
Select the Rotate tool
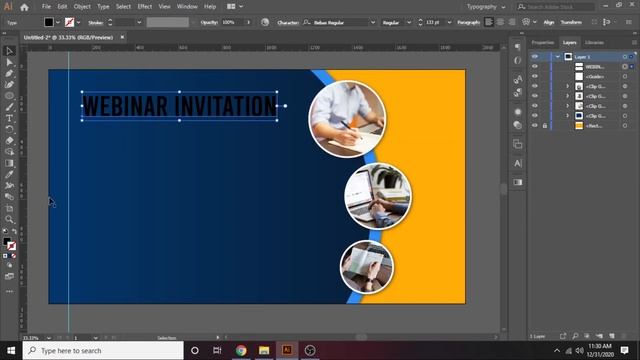[9, 129]
